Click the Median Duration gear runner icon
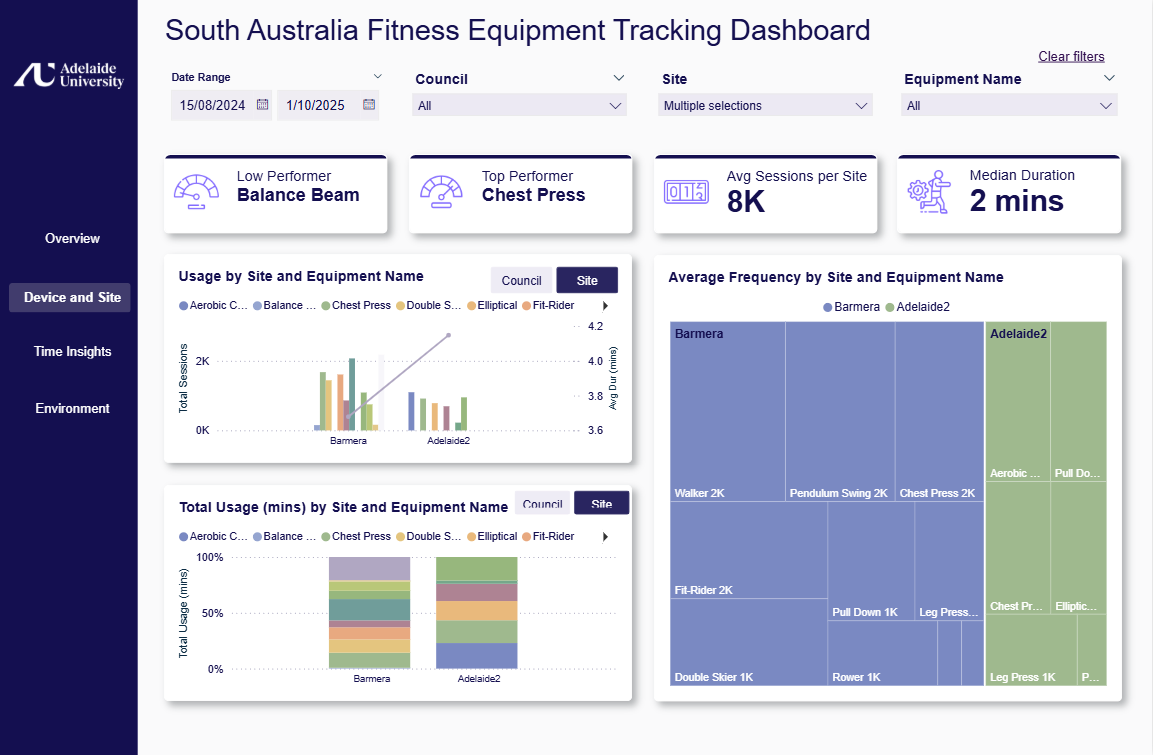This screenshot has width=1153, height=755. point(929,191)
